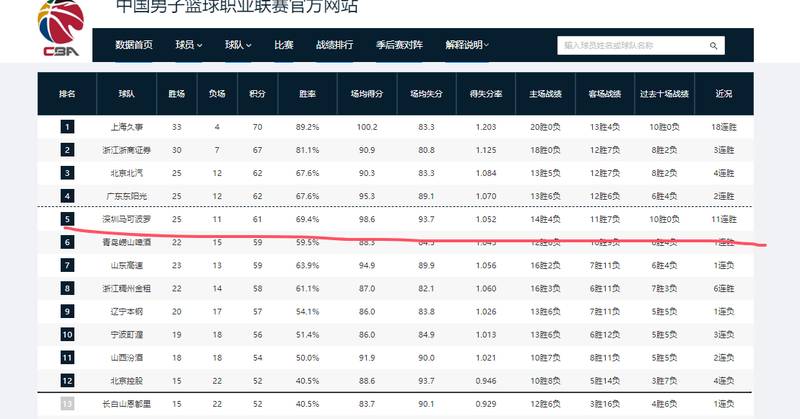Click the 100.2 points-per-game cell

[367, 127]
